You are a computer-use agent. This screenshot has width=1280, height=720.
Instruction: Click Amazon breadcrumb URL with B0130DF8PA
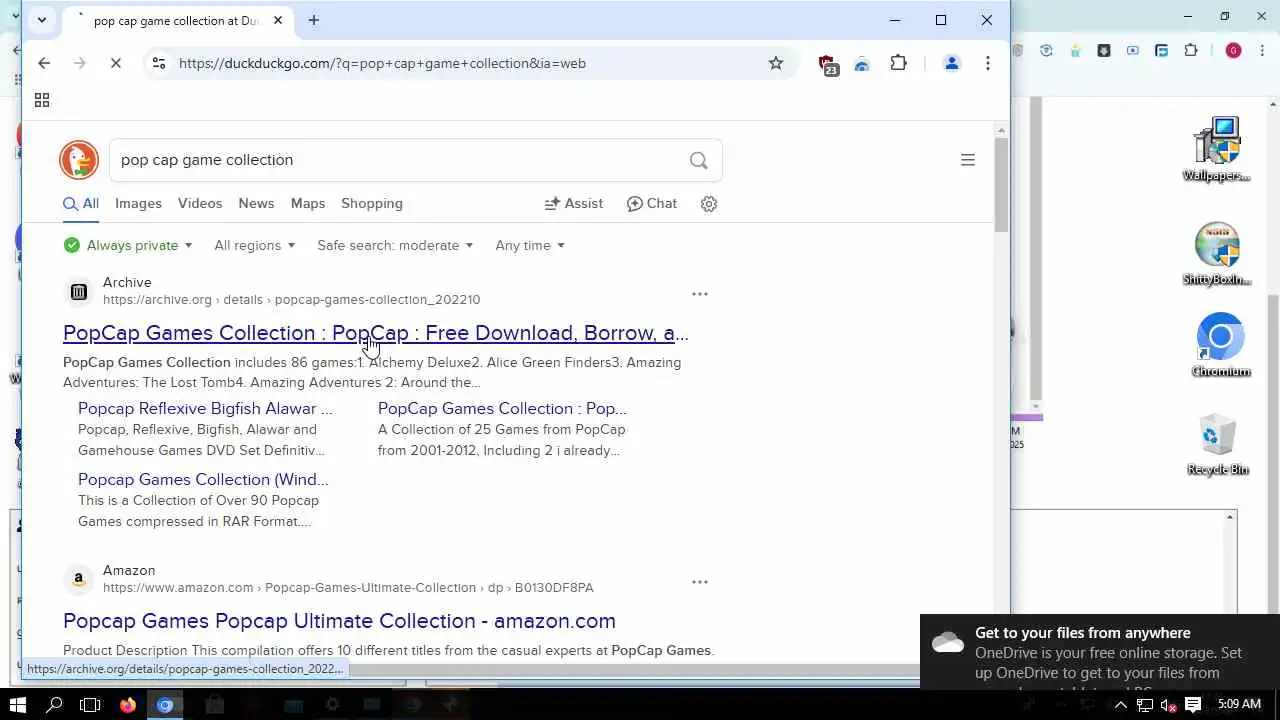[x=348, y=588]
